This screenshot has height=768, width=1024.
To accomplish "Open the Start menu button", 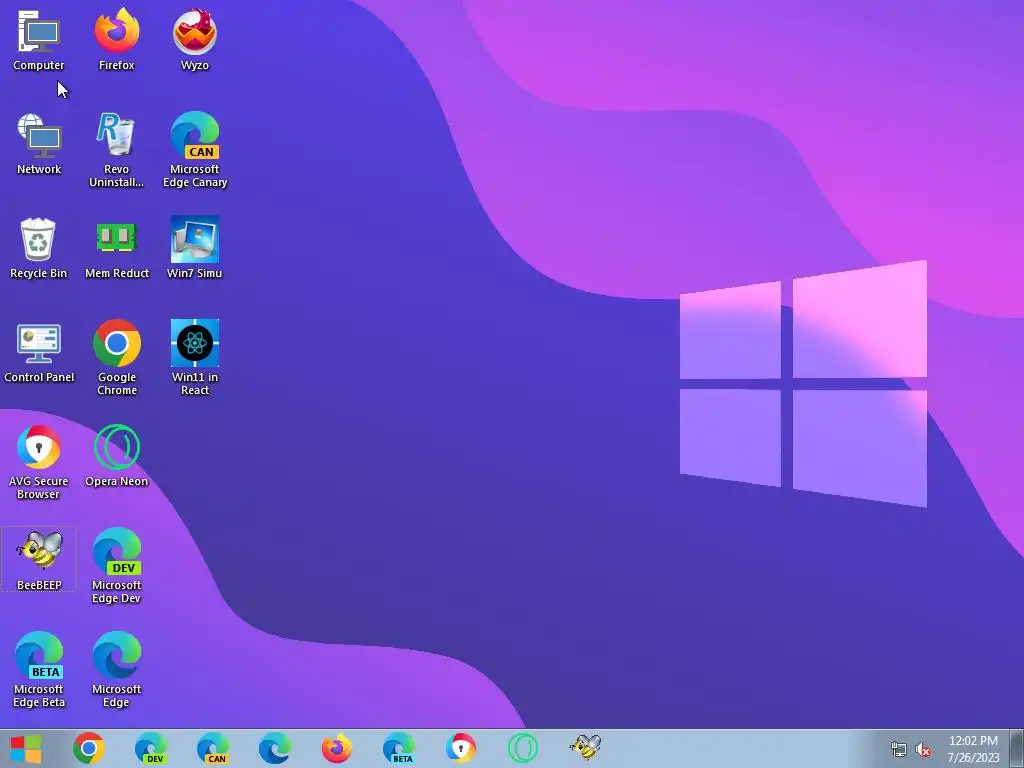I will pyautogui.click(x=26, y=748).
